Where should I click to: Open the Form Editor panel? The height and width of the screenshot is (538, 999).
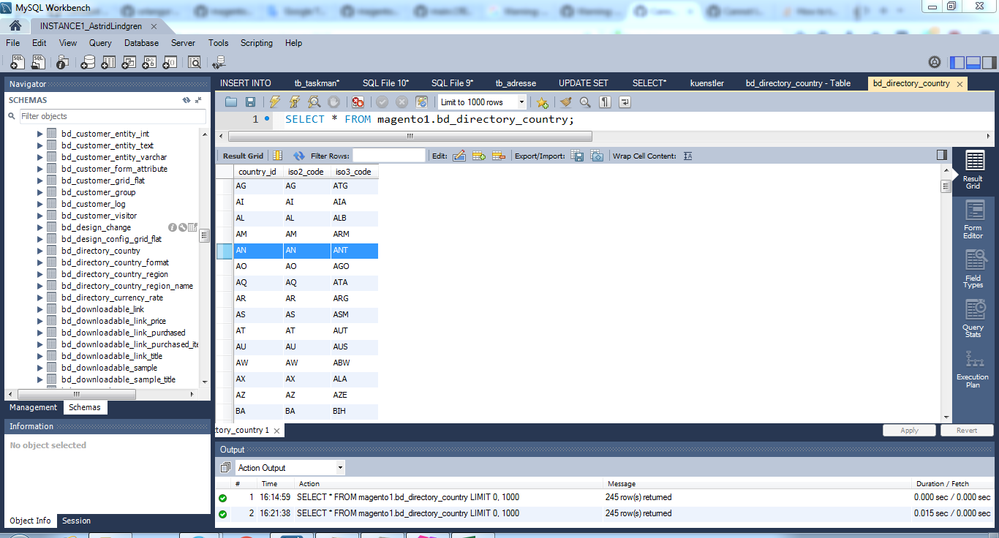(x=973, y=220)
